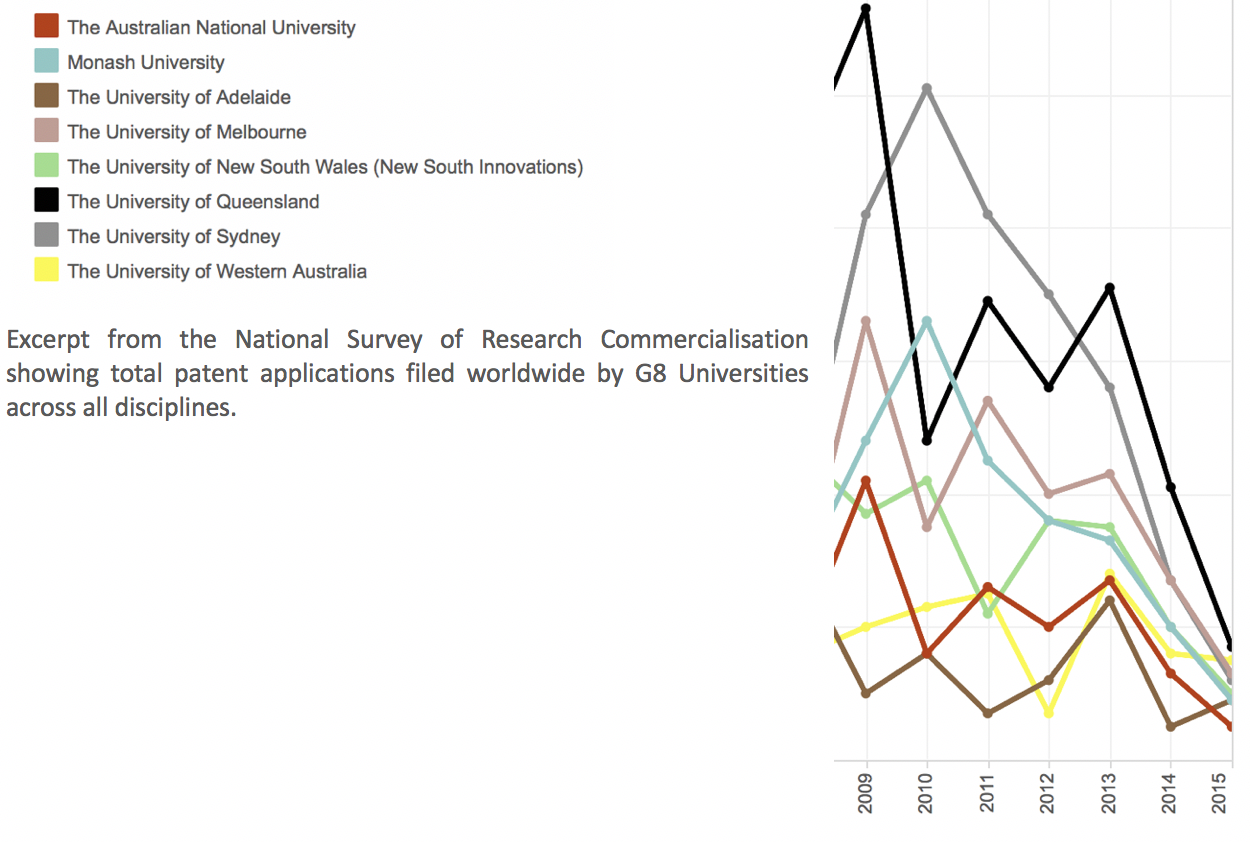Click Queensland's black data point at 2013

(x=1110, y=288)
